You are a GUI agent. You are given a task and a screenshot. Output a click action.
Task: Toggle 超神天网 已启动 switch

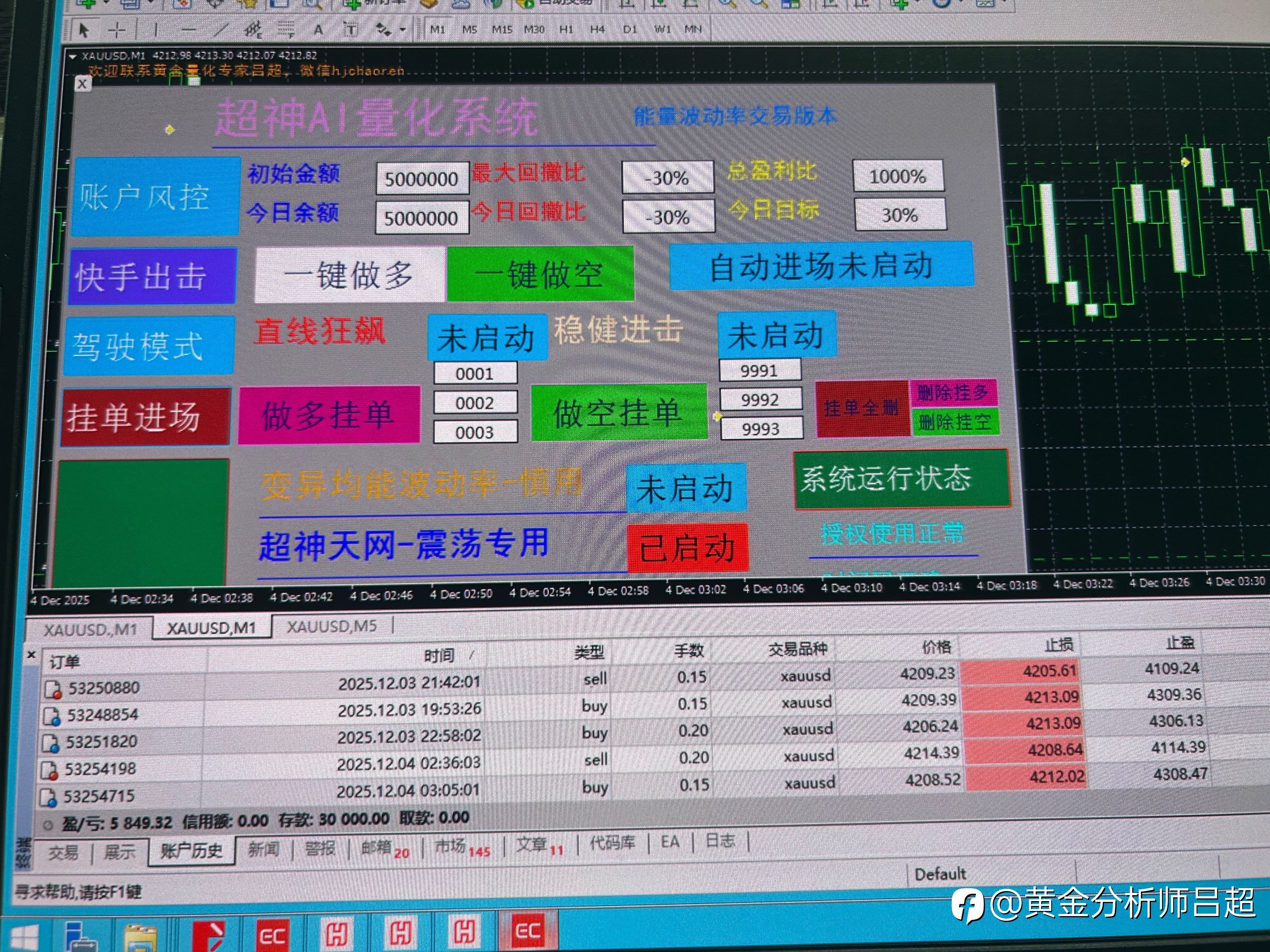687,547
